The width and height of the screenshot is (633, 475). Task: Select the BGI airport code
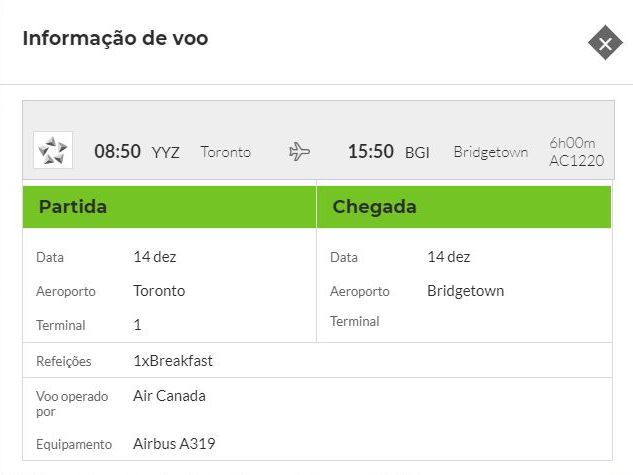[417, 153]
